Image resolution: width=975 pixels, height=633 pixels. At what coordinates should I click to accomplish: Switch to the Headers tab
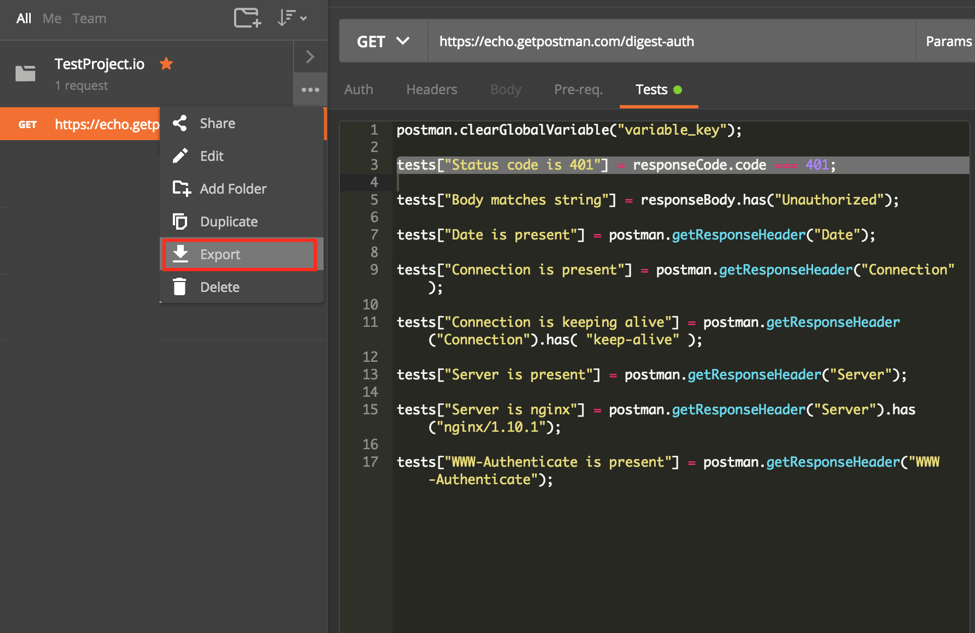coord(432,90)
